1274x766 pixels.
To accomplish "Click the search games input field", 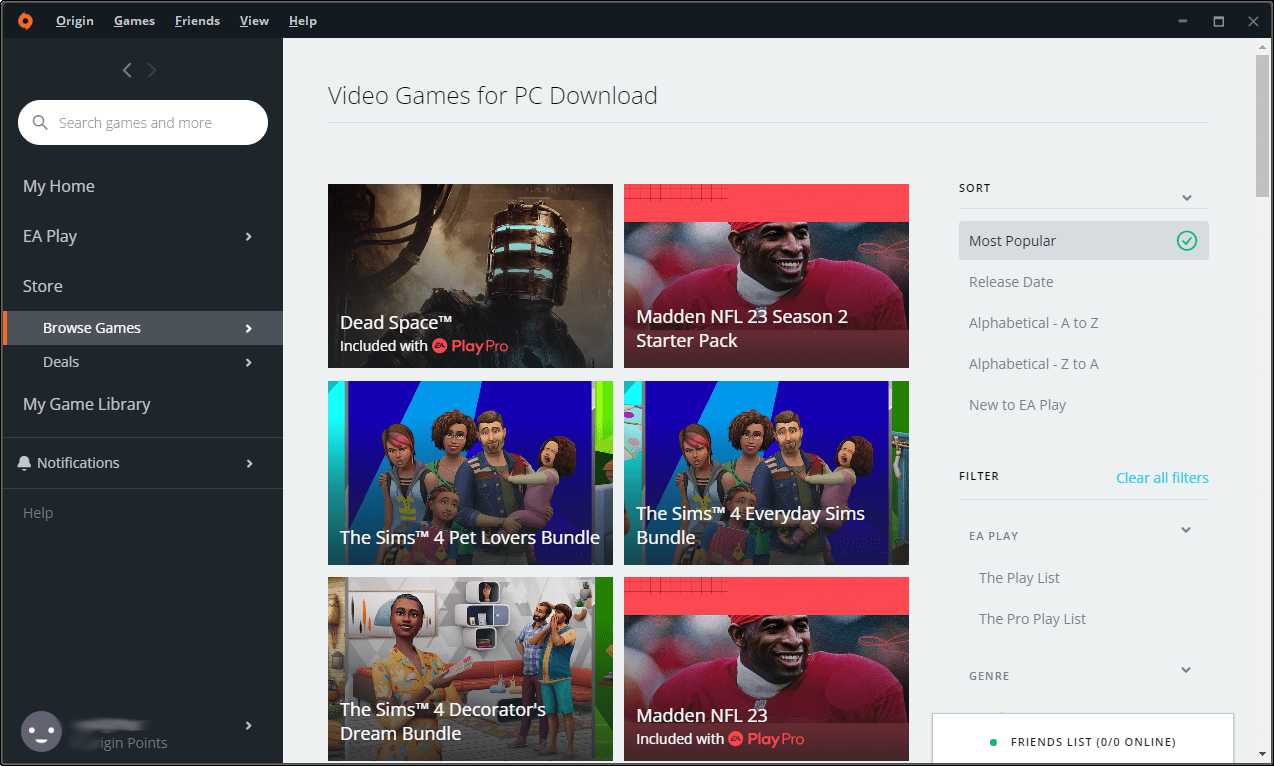I will [x=143, y=123].
